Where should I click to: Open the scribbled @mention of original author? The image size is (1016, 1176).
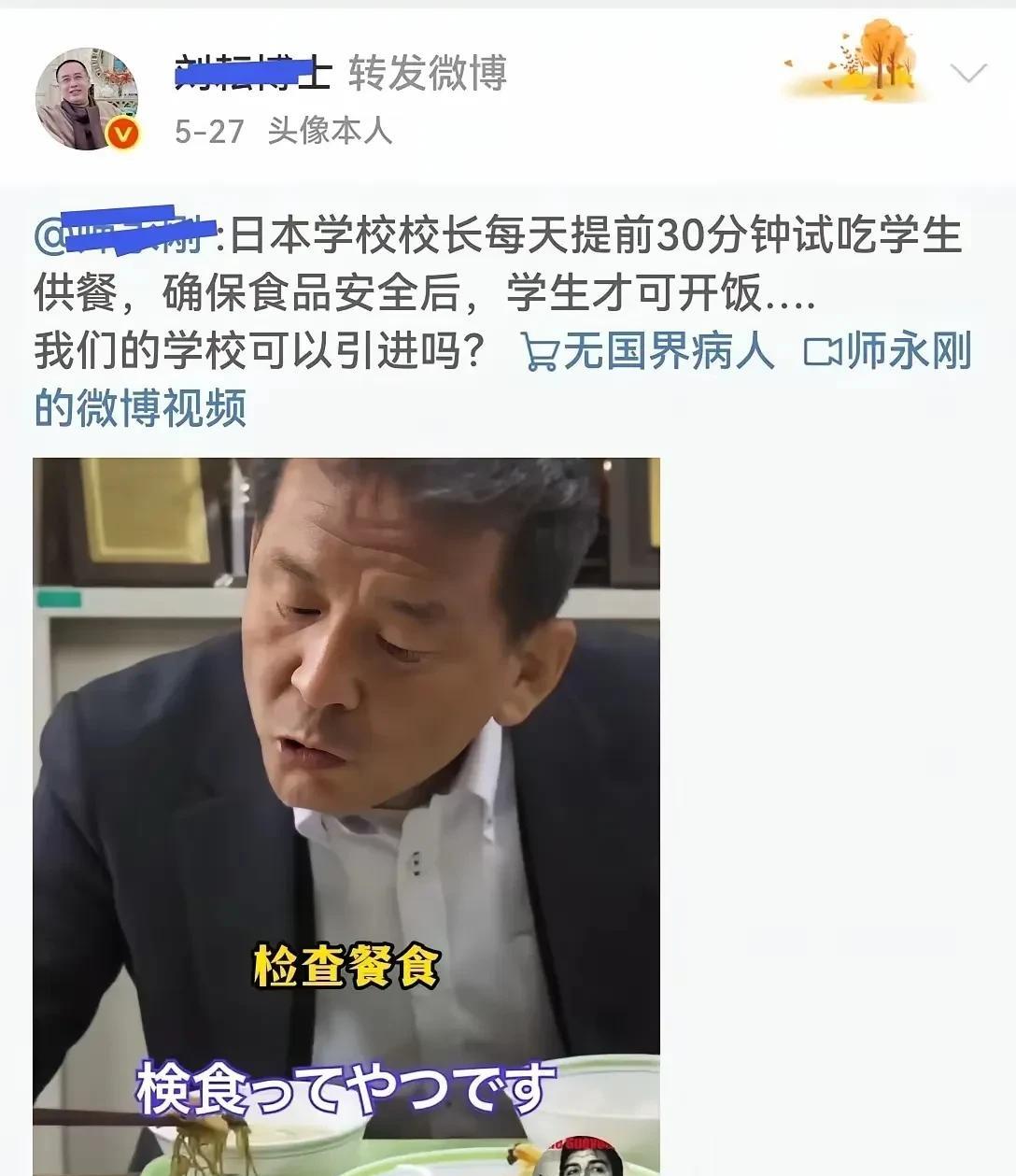click(125, 232)
